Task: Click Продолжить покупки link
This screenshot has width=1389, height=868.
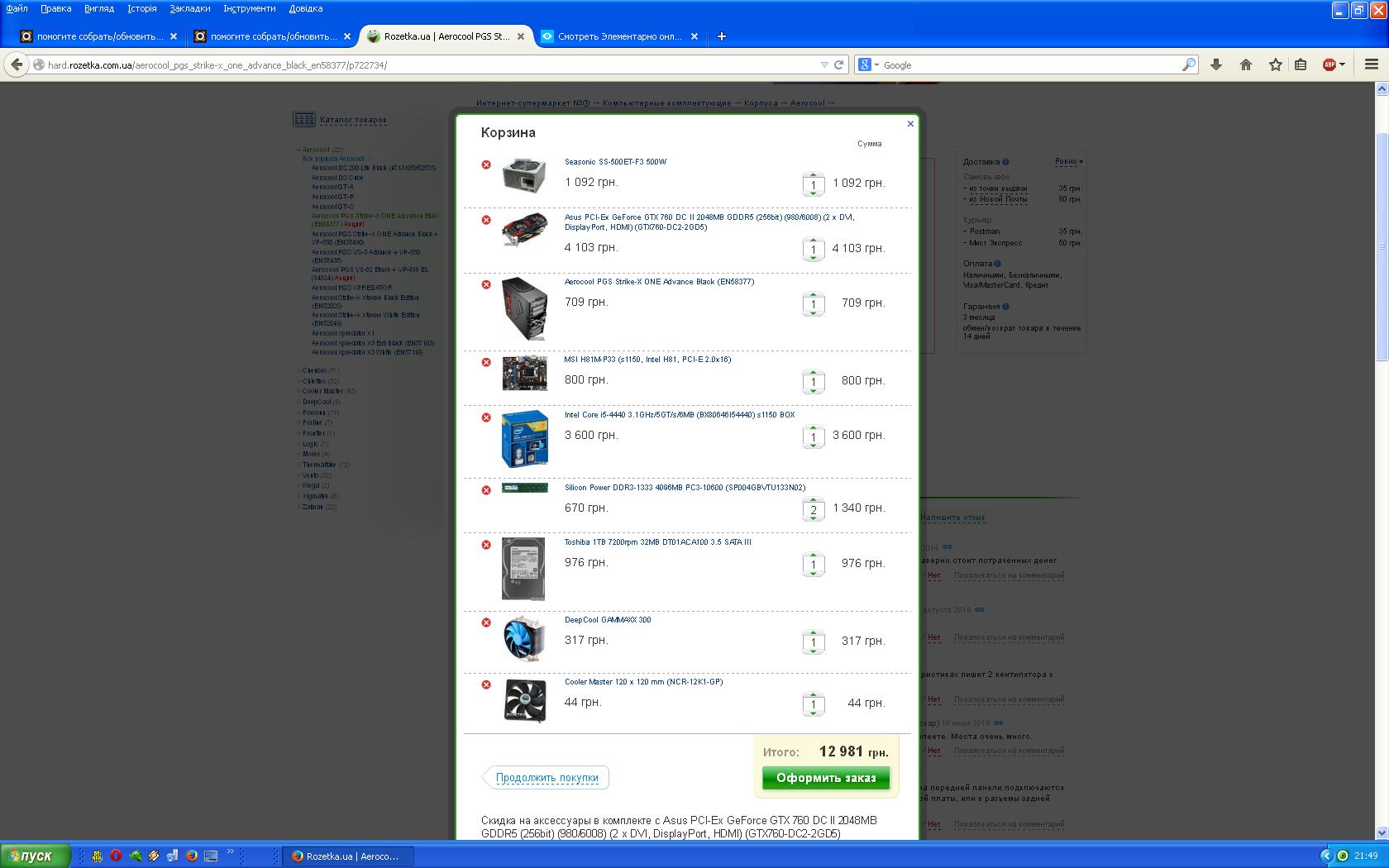Action: tap(547, 778)
